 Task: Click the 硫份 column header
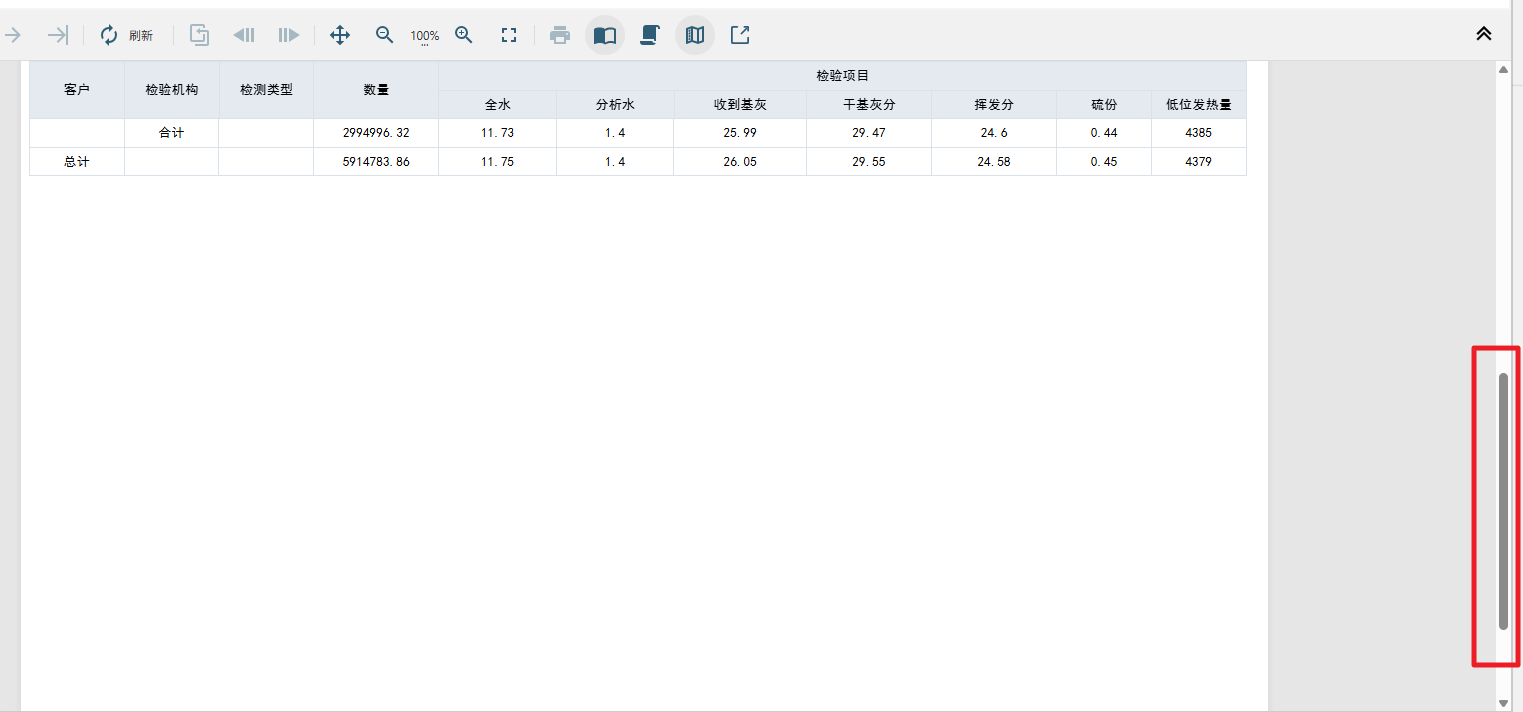coord(1104,105)
